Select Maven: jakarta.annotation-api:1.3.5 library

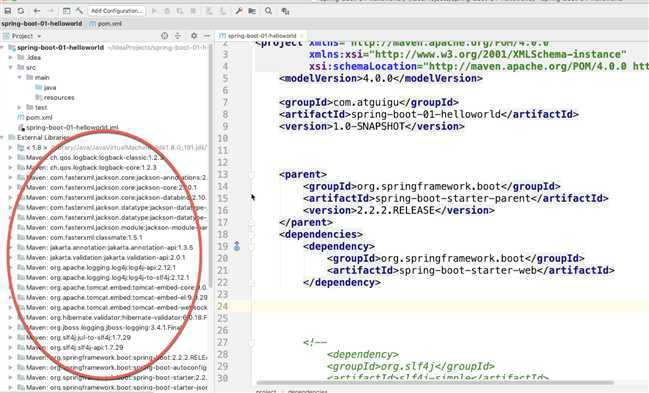tap(105, 247)
